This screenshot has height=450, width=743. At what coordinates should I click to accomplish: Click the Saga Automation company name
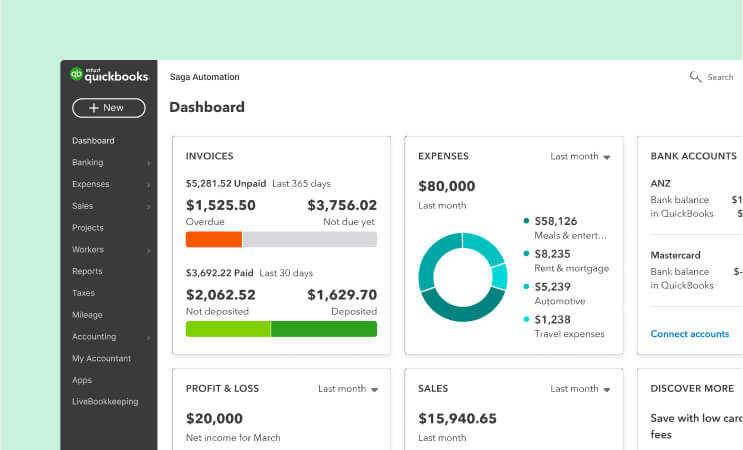[x=205, y=77]
